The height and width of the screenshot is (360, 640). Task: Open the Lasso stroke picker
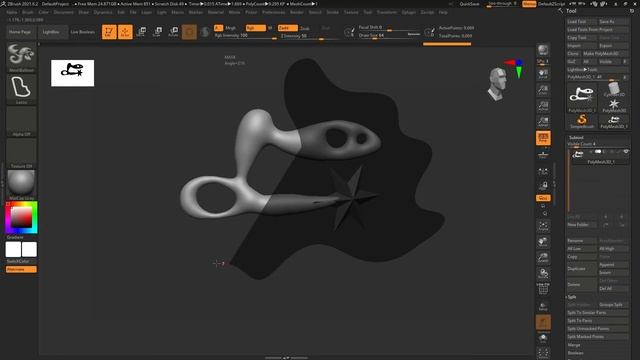21,89
